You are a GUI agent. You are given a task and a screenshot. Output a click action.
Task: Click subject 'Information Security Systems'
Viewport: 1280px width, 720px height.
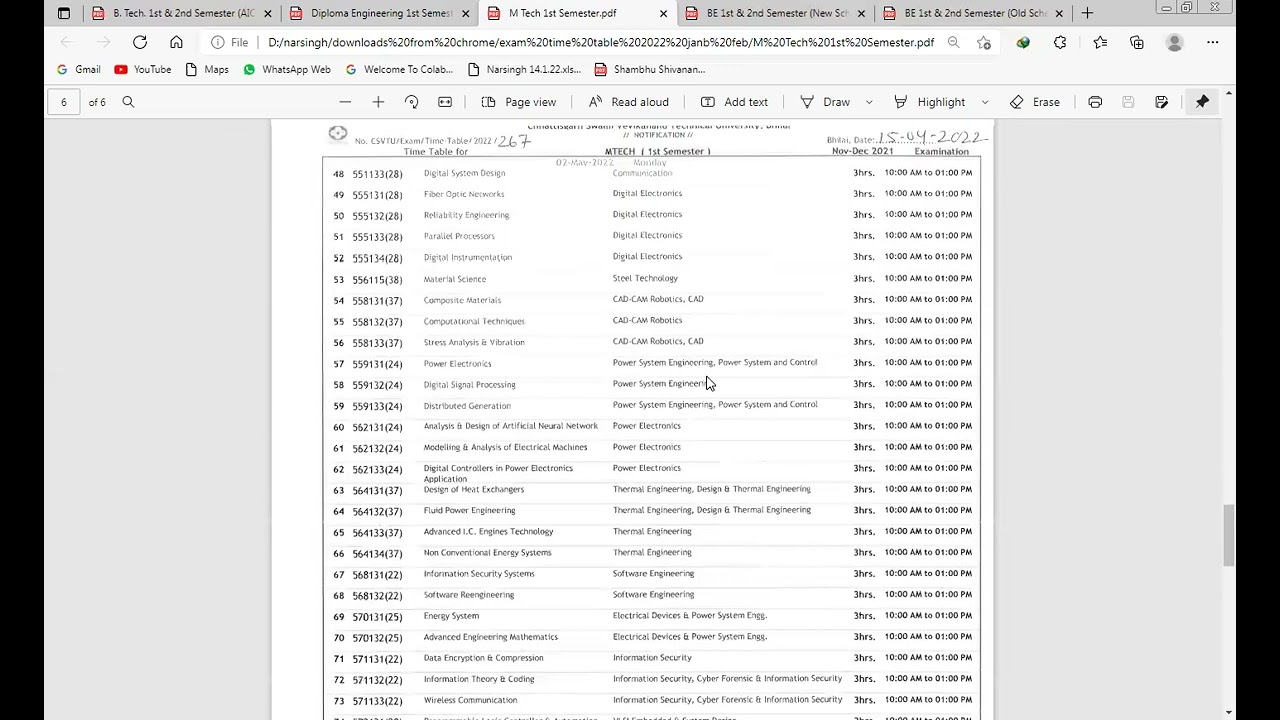[479, 574]
